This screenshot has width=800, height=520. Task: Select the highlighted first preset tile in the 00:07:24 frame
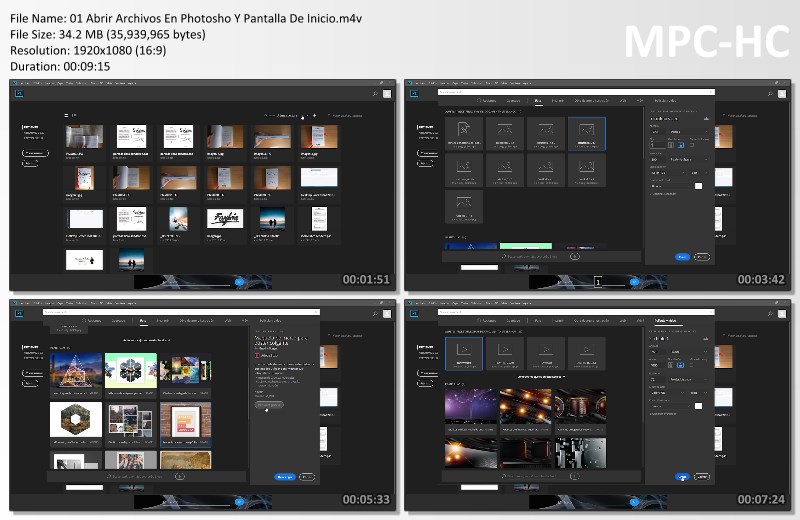point(464,353)
